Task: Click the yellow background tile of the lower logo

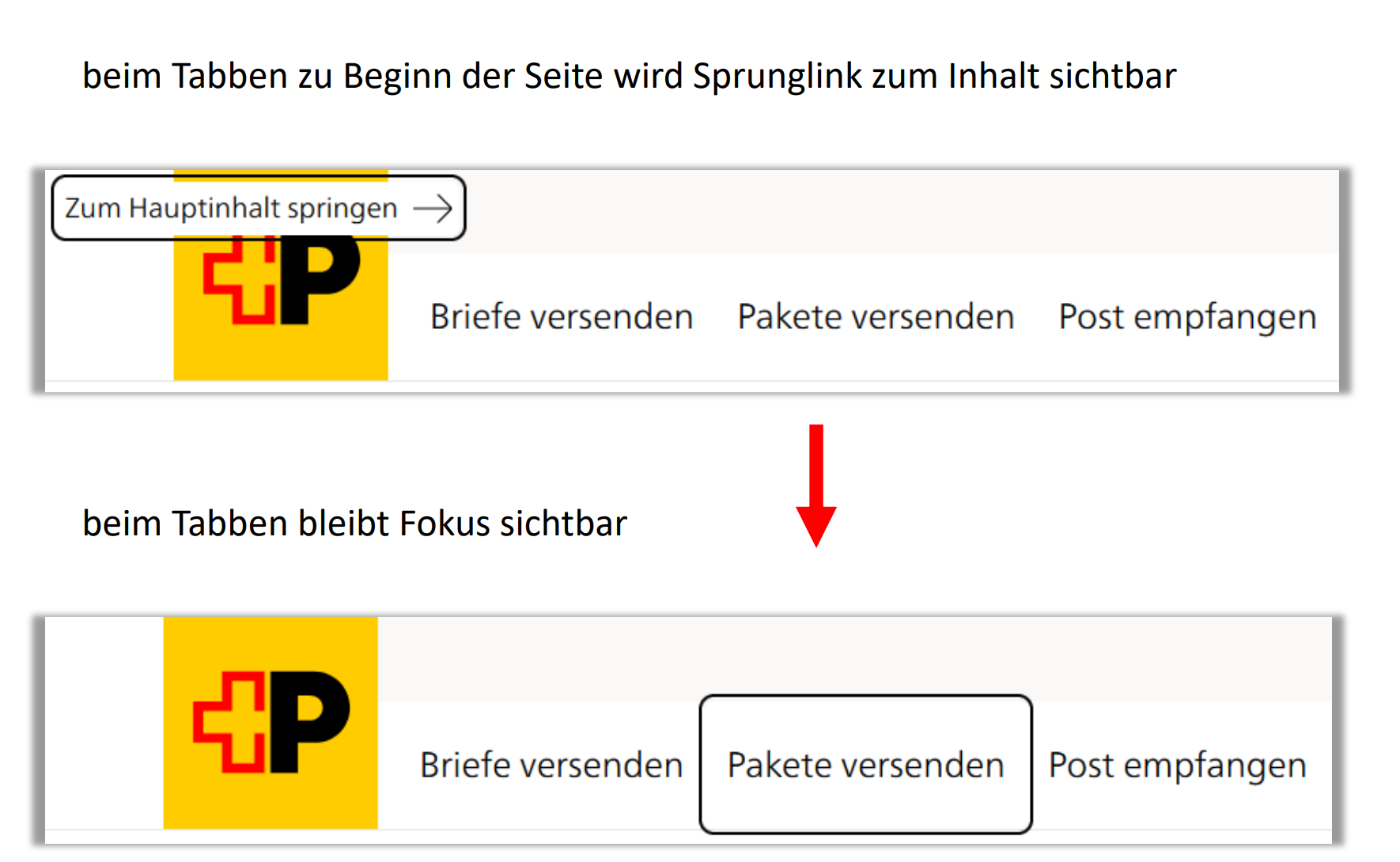Action: click(269, 724)
